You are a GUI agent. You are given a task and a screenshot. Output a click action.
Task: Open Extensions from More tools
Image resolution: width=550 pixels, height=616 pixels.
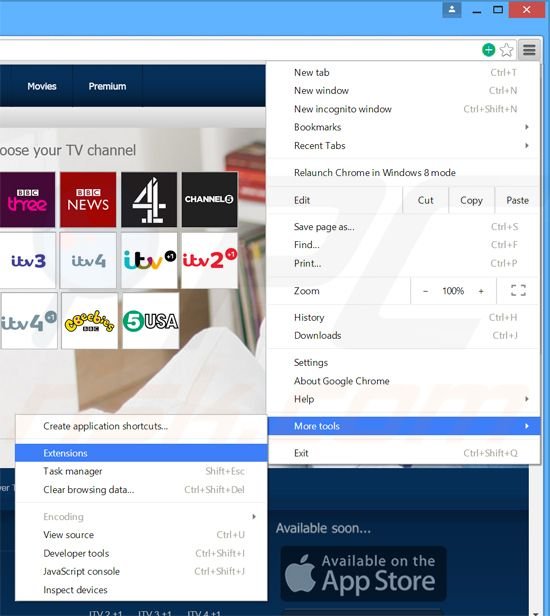point(141,453)
